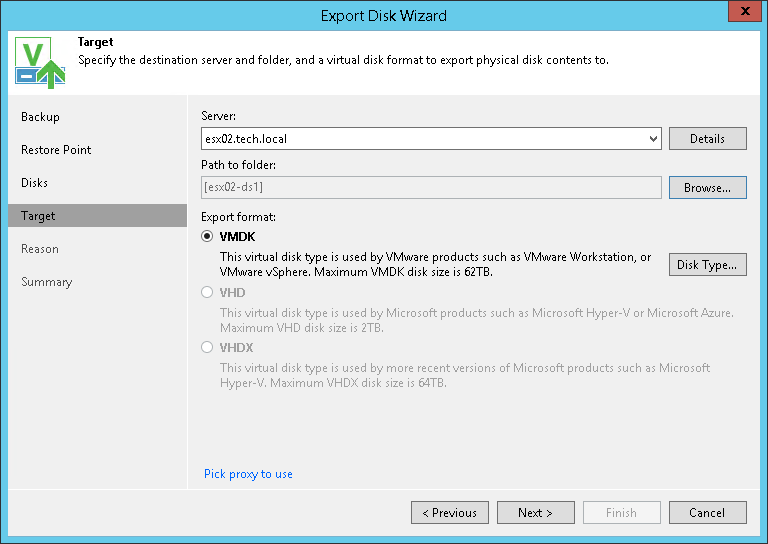Click the Veeam export disk wizard icon
The image size is (768, 544).
[40, 62]
